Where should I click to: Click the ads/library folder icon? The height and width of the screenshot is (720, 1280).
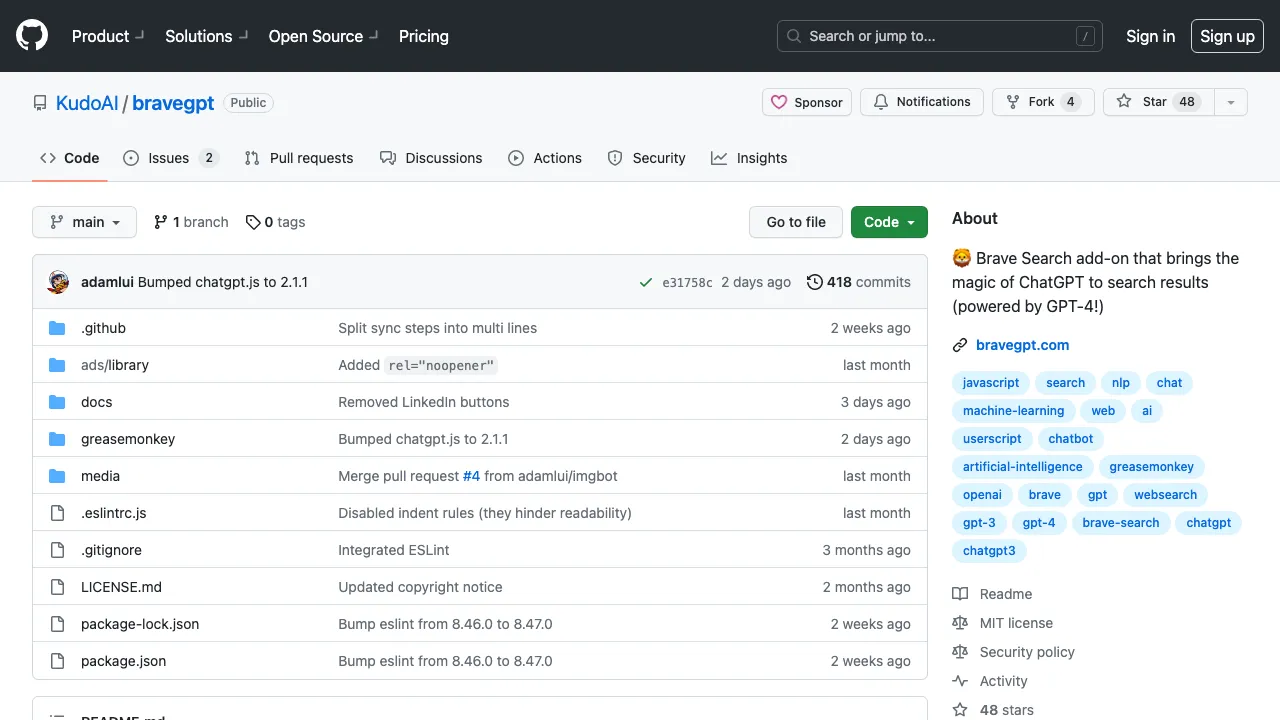pyautogui.click(x=57, y=365)
